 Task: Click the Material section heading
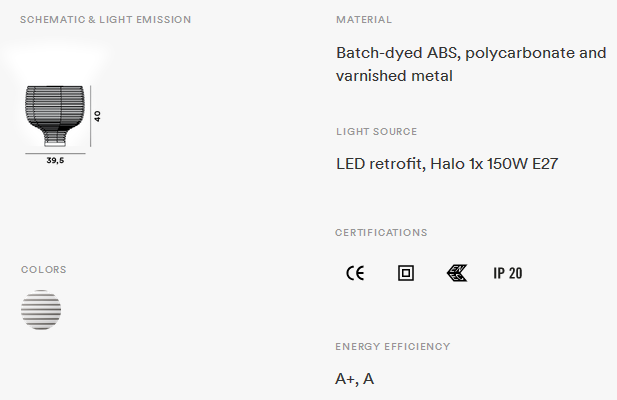click(364, 20)
